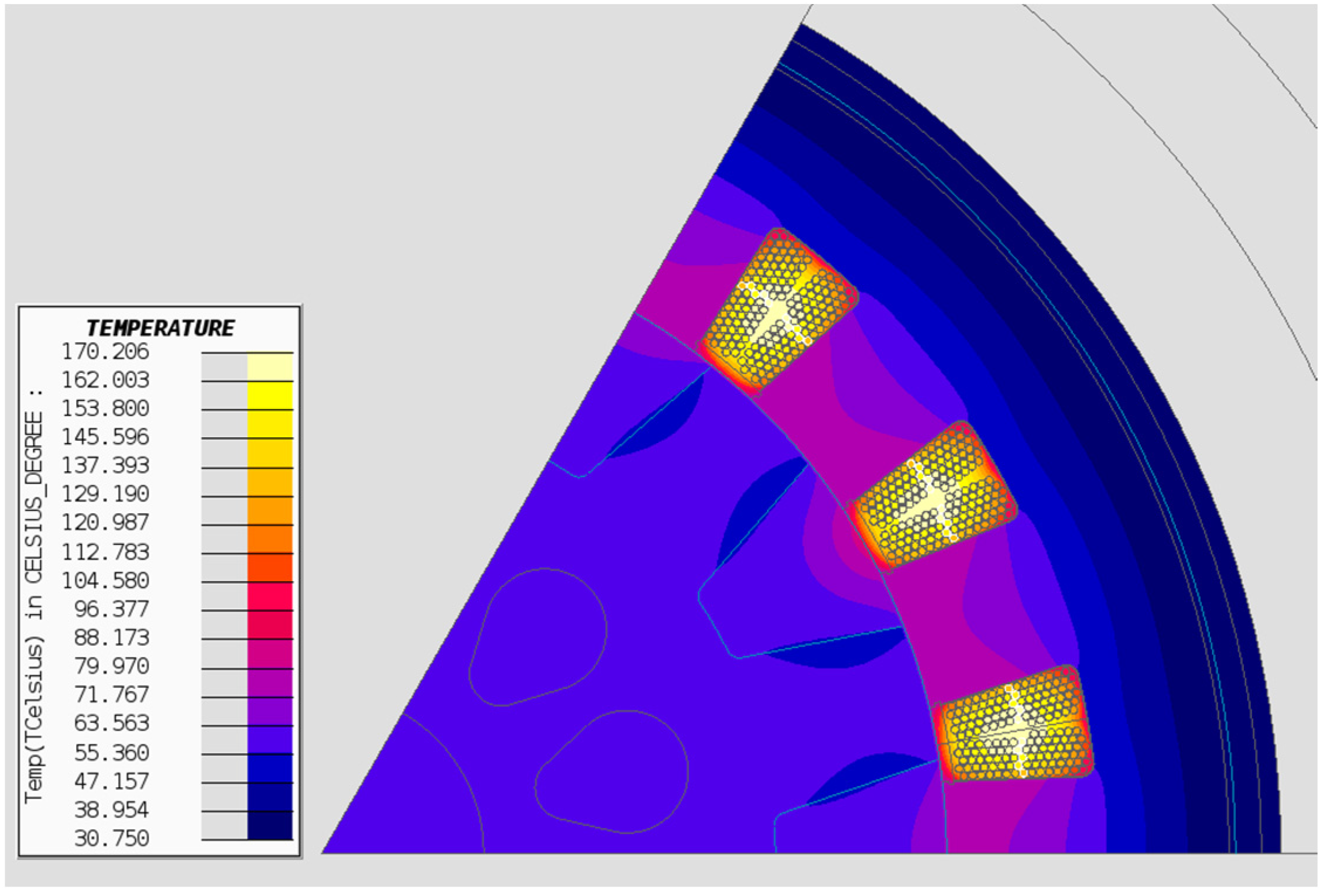Click the upper rounded rotor hole outline
The height and width of the screenshot is (896, 1323).
537,637
